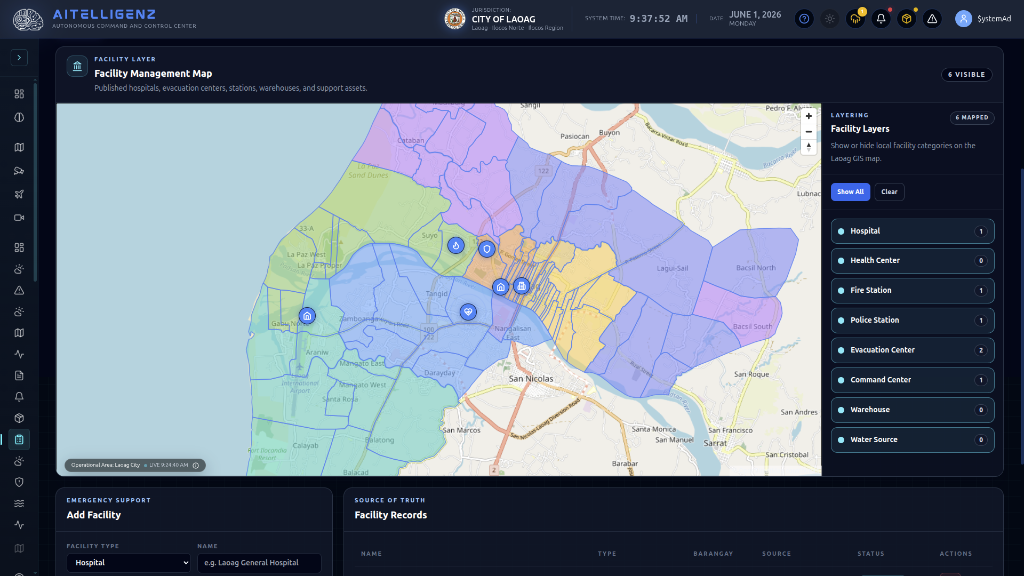Click the facility Name input field
Image resolution: width=1024 pixels, height=576 pixels.
point(259,563)
